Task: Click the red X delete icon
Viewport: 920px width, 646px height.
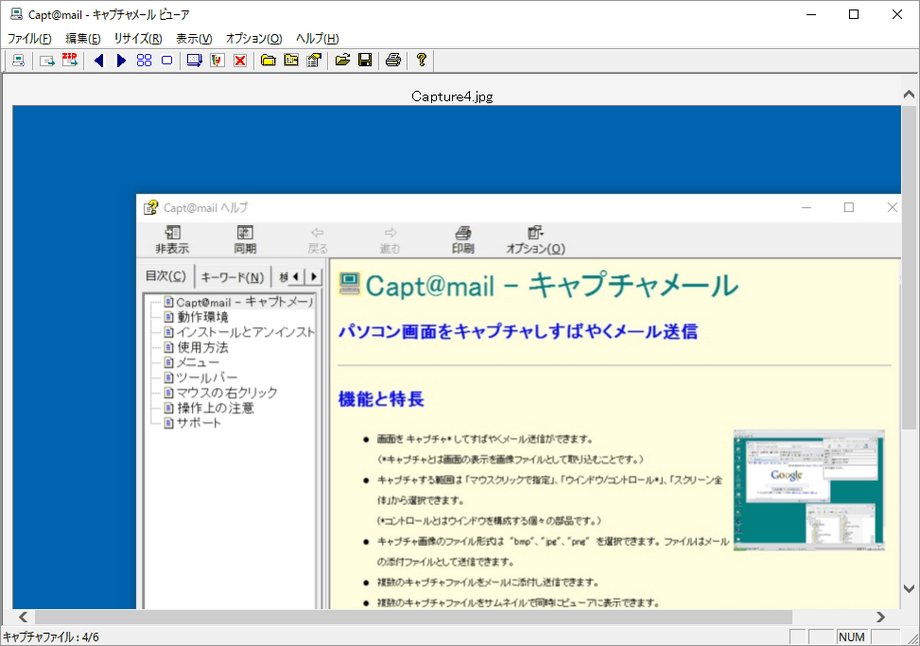Action: pos(240,60)
